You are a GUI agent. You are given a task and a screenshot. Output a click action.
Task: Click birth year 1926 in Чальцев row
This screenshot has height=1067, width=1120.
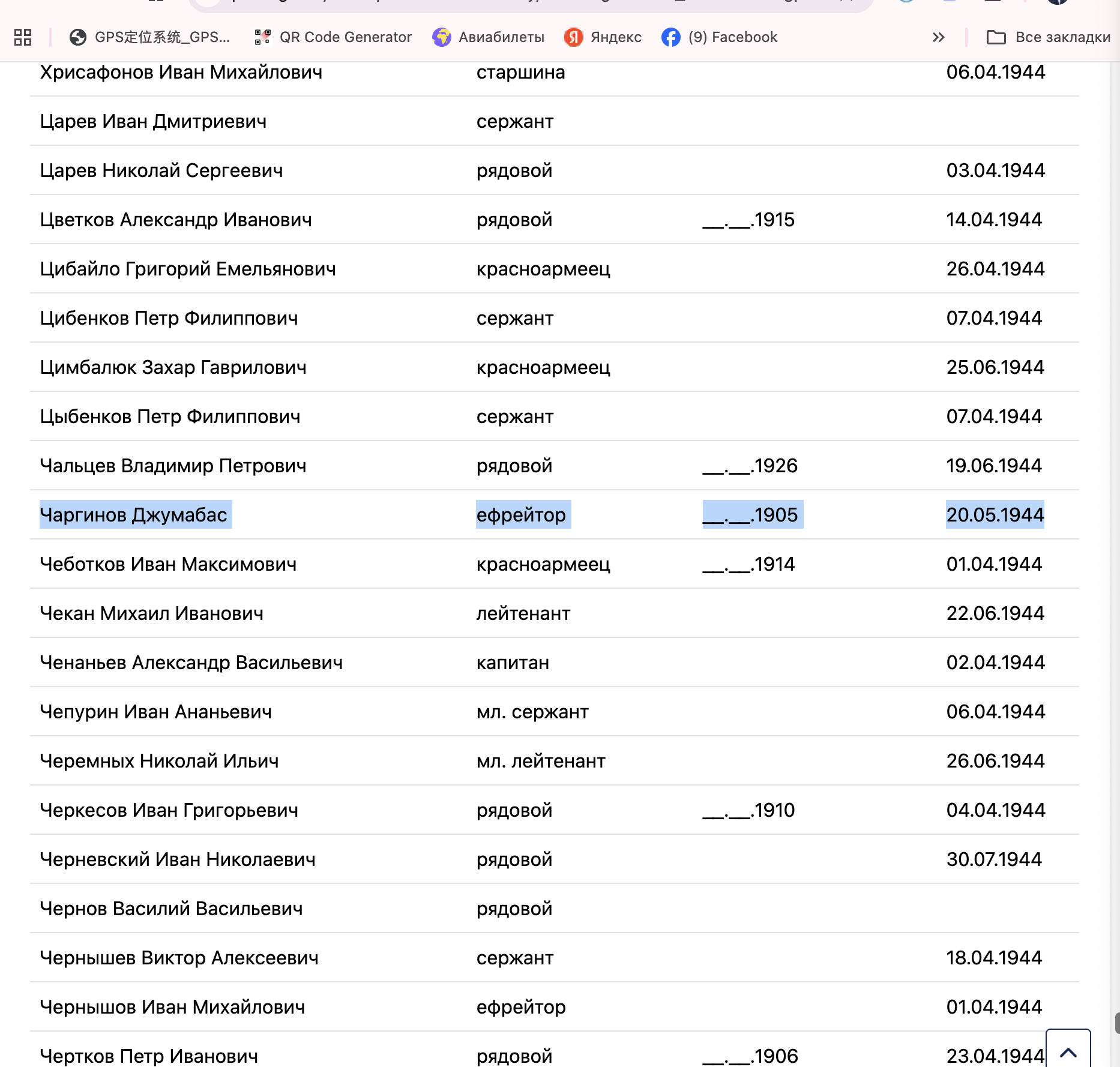point(750,466)
